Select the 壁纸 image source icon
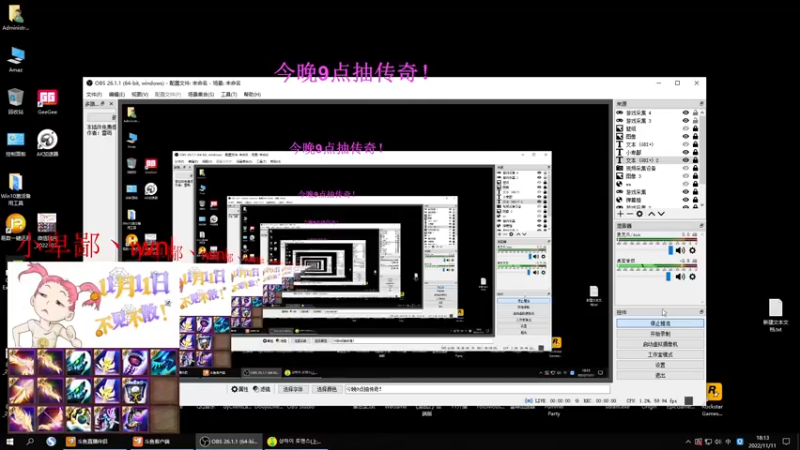This screenshot has height=450, width=800. tap(620, 129)
